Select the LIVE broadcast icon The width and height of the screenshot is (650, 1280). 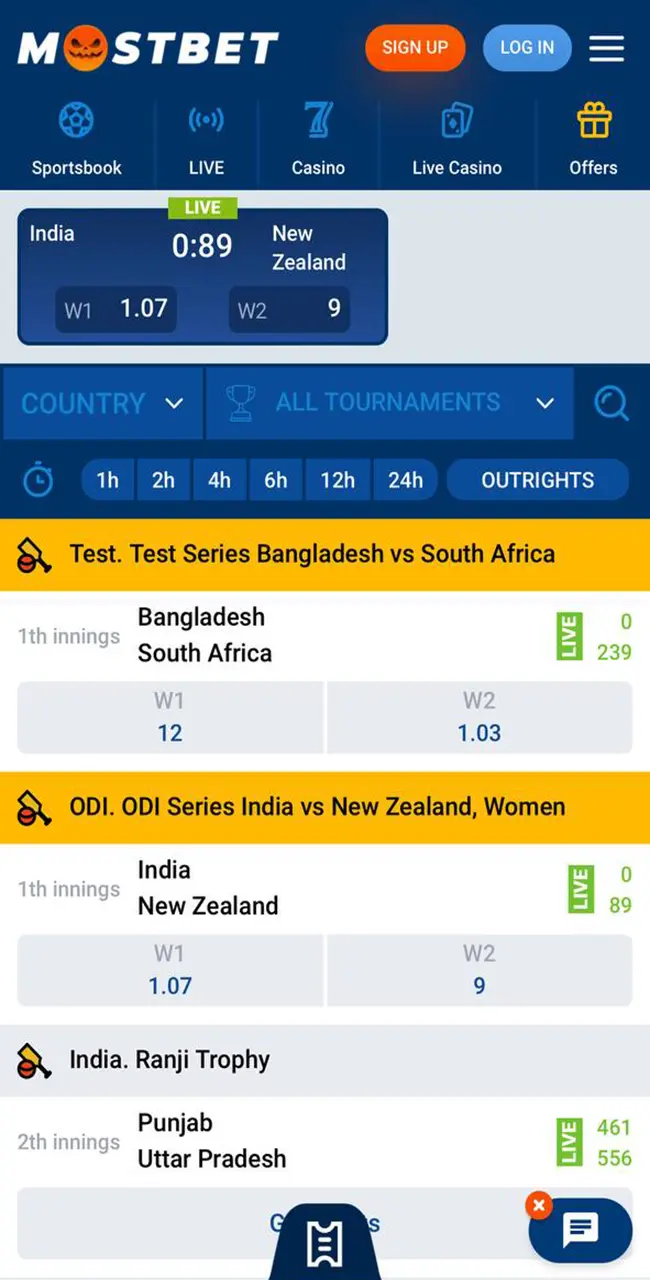[205, 118]
